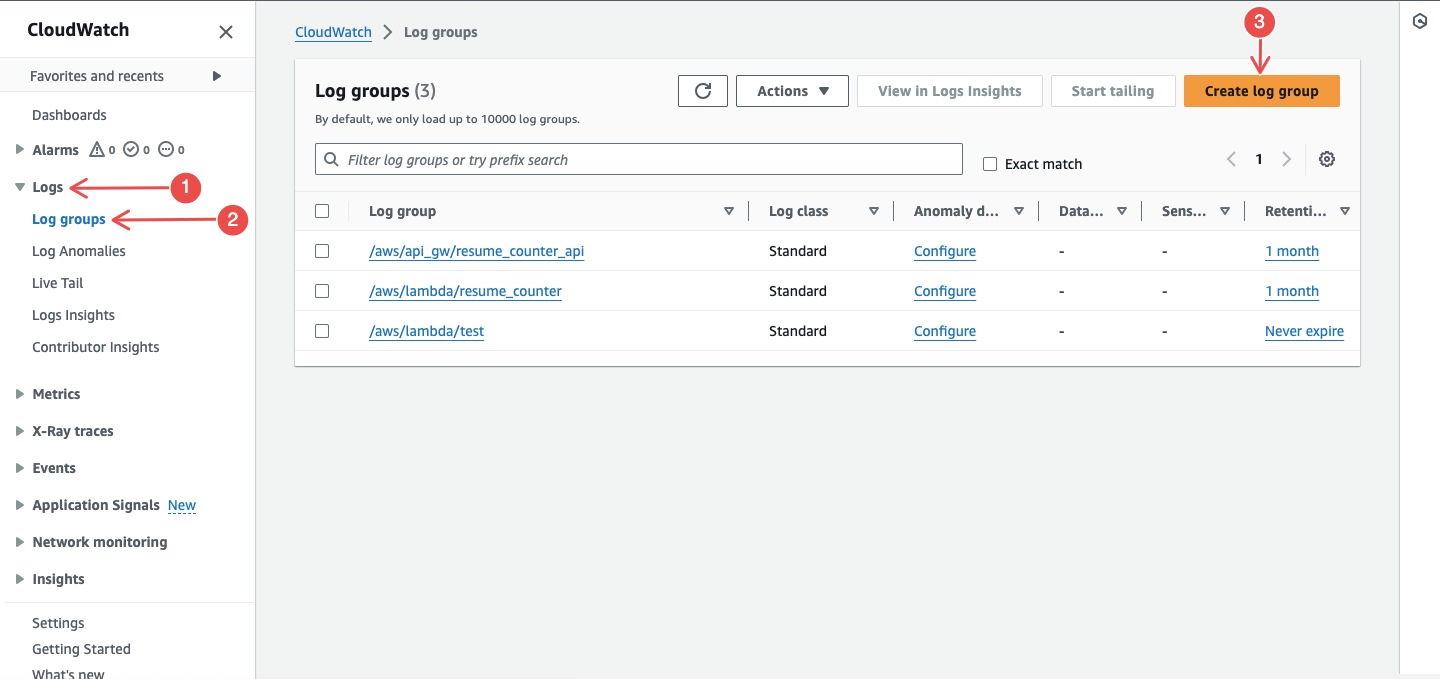The width and height of the screenshot is (1440, 679).
Task: Click inside the filter log groups field
Action: 639,158
